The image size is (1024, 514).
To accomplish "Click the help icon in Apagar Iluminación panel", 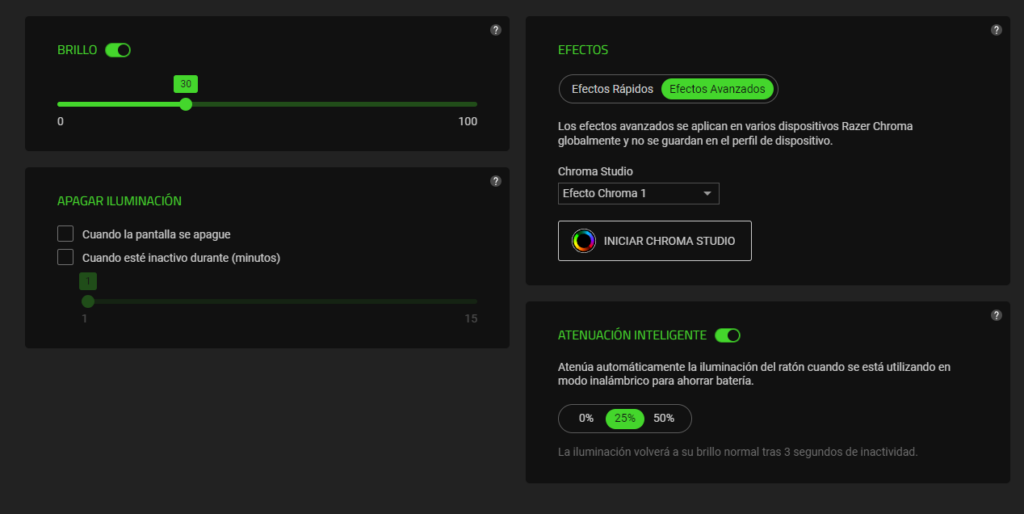I will click(x=496, y=181).
